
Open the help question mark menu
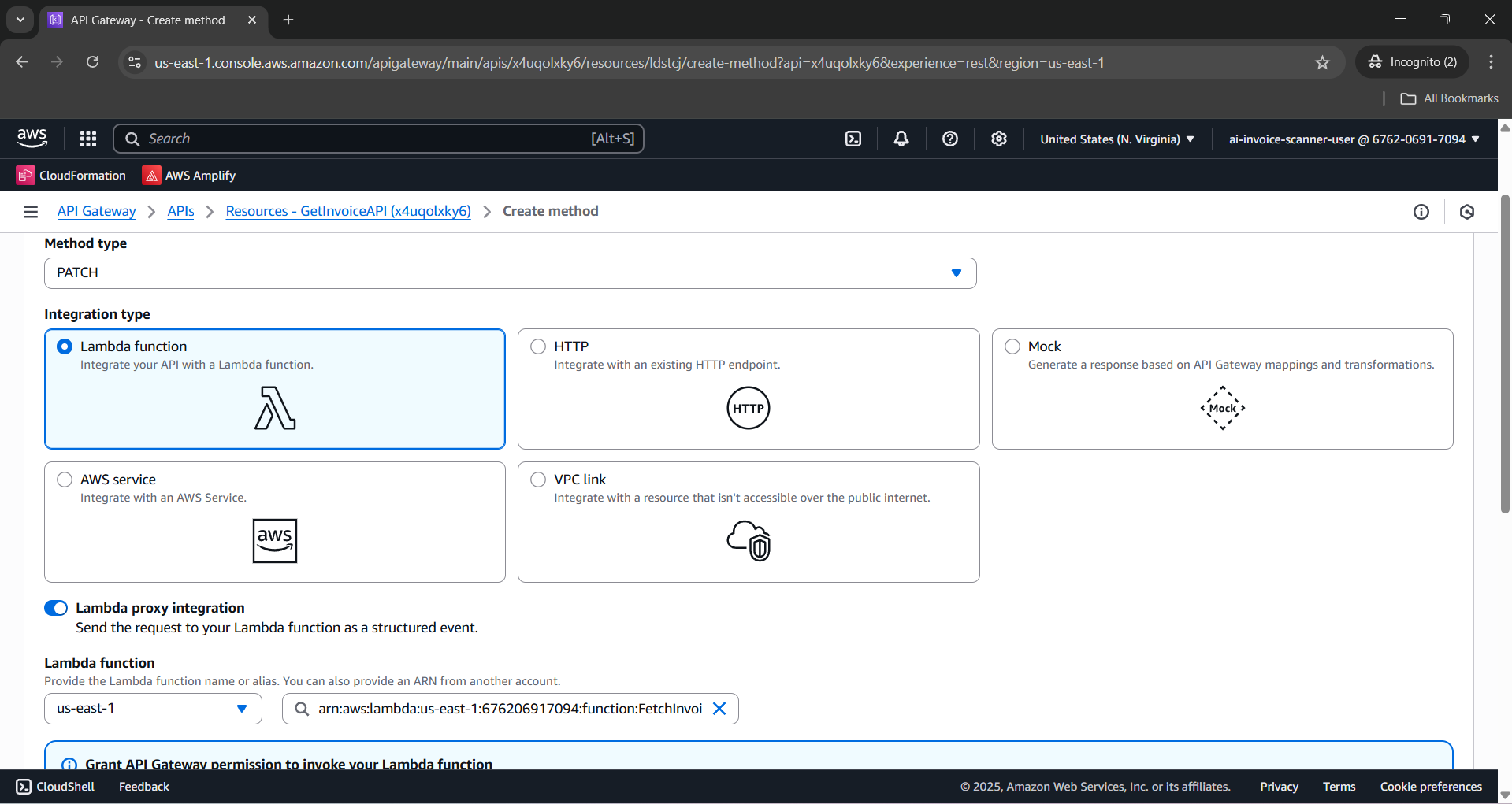pos(950,139)
